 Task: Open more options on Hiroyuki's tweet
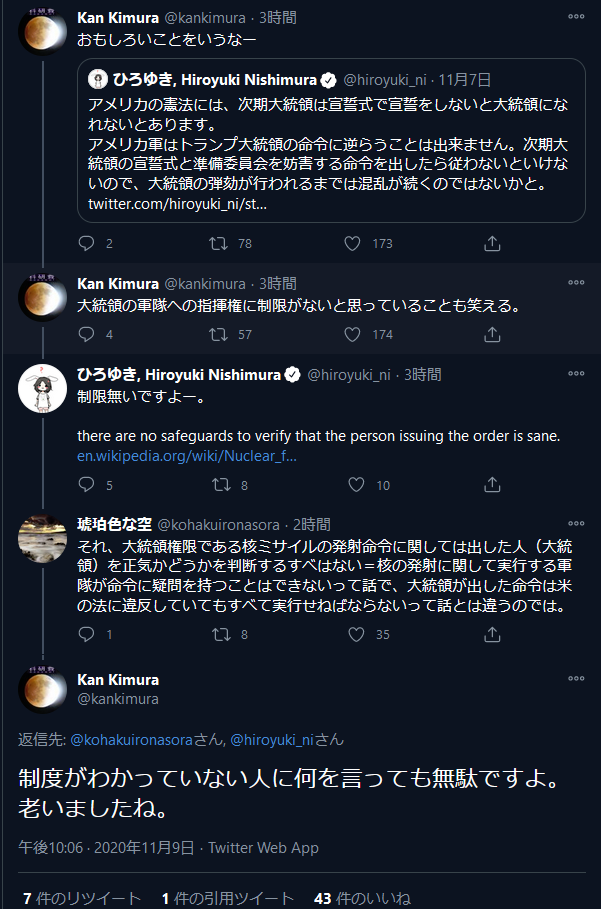[x=576, y=373]
